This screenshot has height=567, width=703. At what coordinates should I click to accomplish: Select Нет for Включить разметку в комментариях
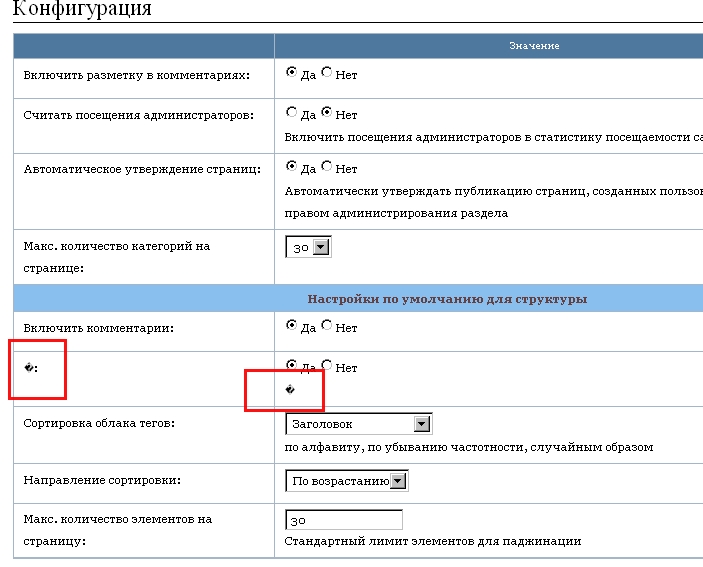(327, 73)
